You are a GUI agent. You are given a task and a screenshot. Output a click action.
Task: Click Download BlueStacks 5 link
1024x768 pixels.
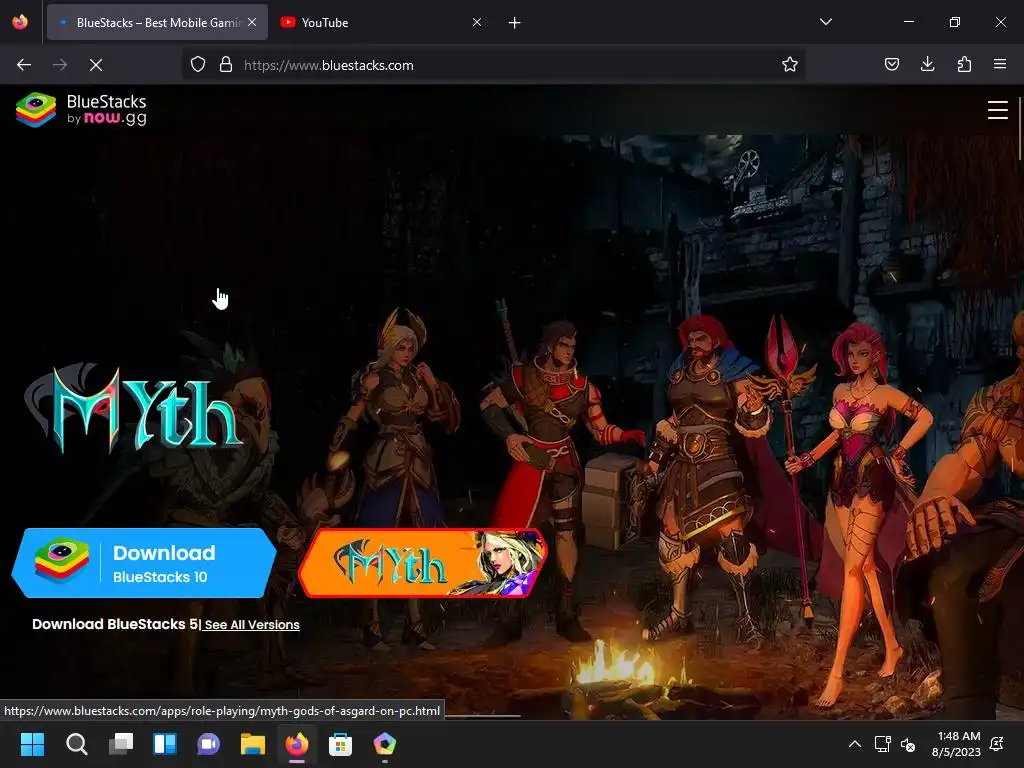point(114,624)
